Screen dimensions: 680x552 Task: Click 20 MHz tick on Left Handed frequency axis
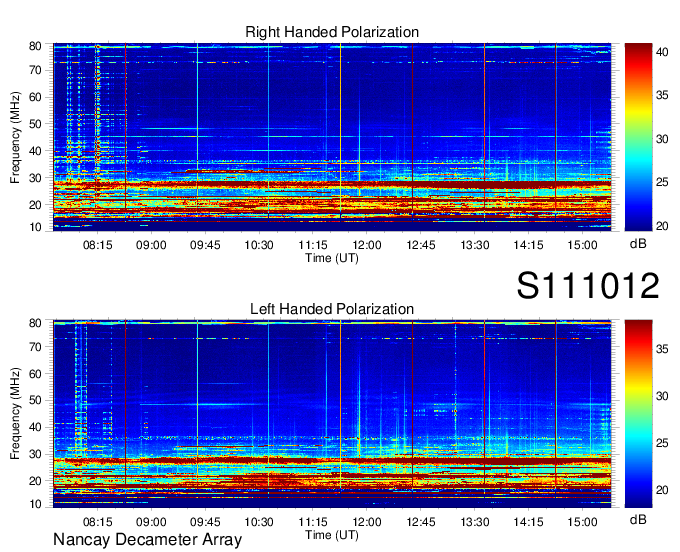pyautogui.click(x=35, y=481)
